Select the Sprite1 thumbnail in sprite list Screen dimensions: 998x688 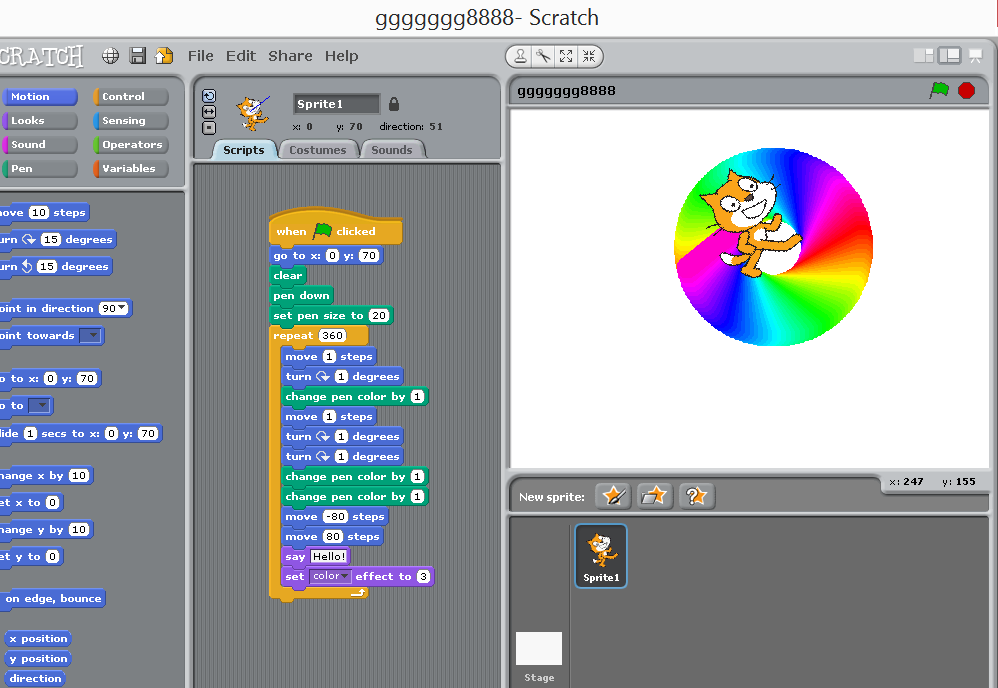point(601,556)
